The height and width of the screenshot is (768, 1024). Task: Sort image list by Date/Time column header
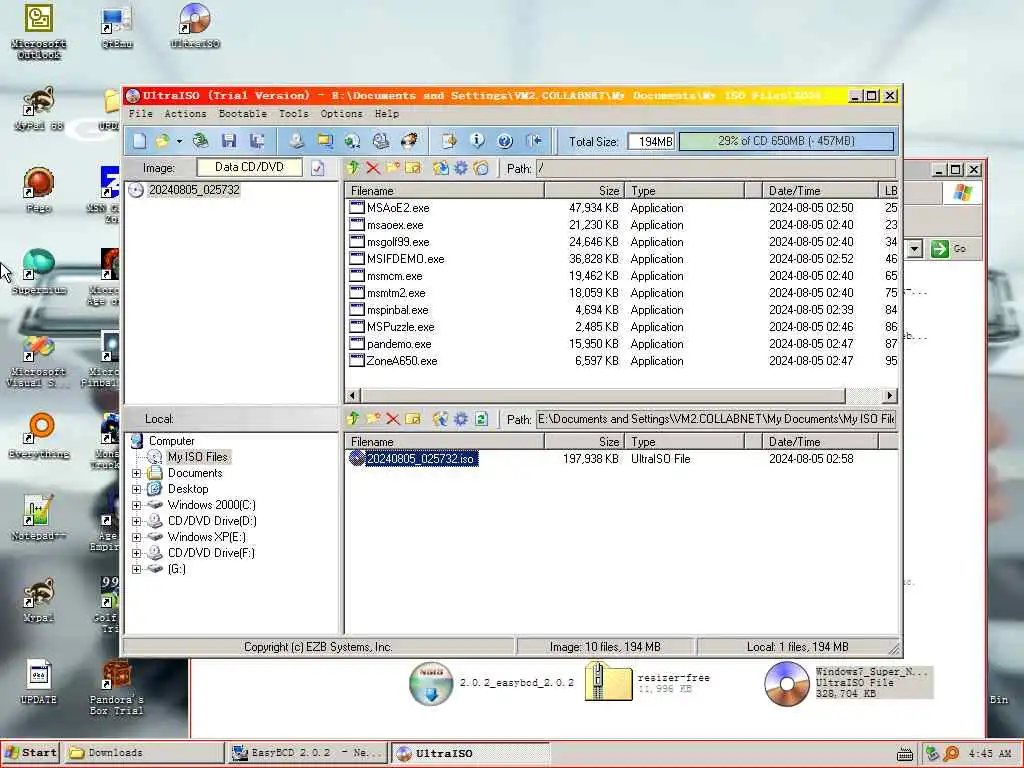coord(820,191)
